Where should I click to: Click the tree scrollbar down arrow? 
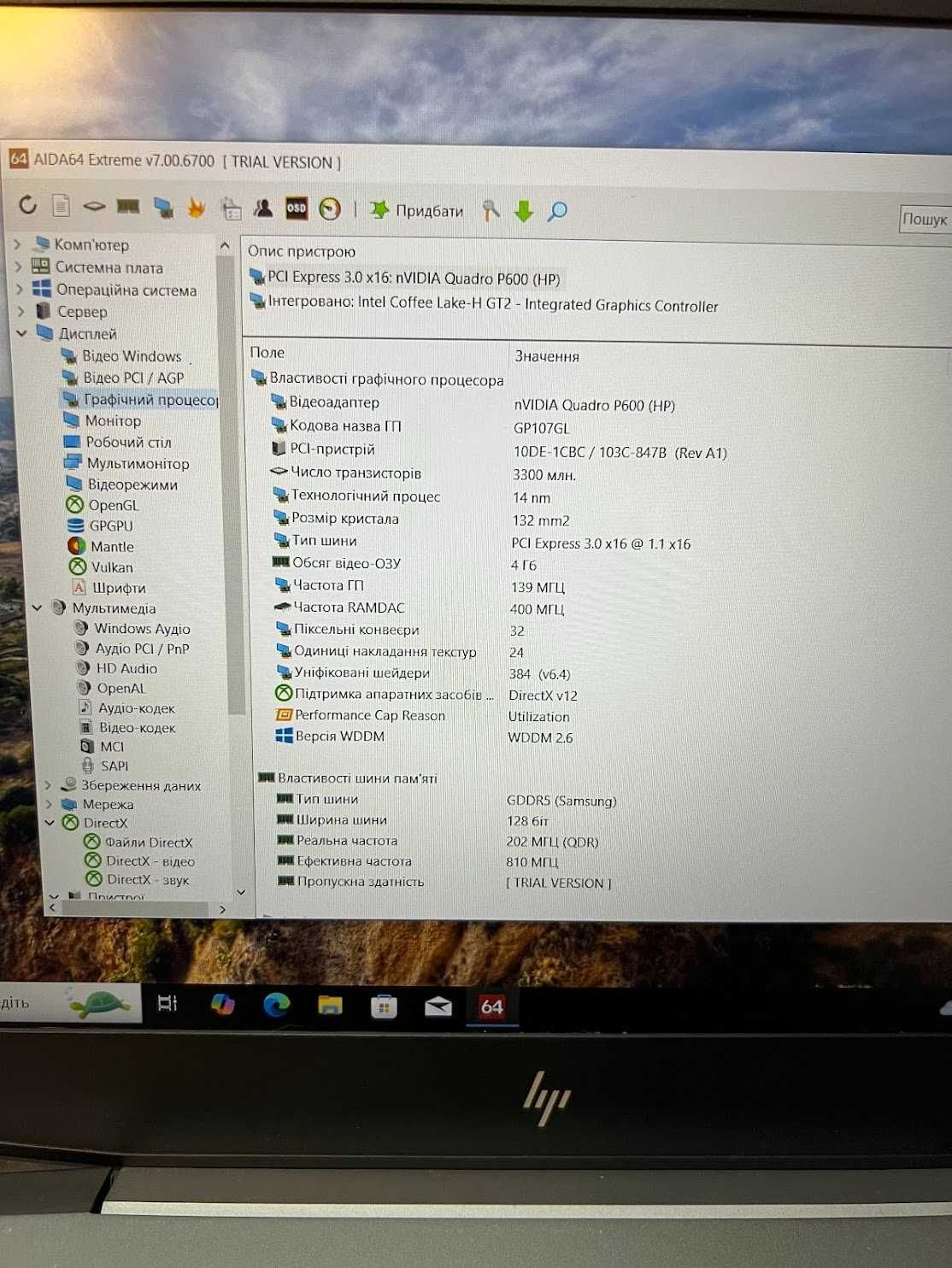[x=241, y=891]
